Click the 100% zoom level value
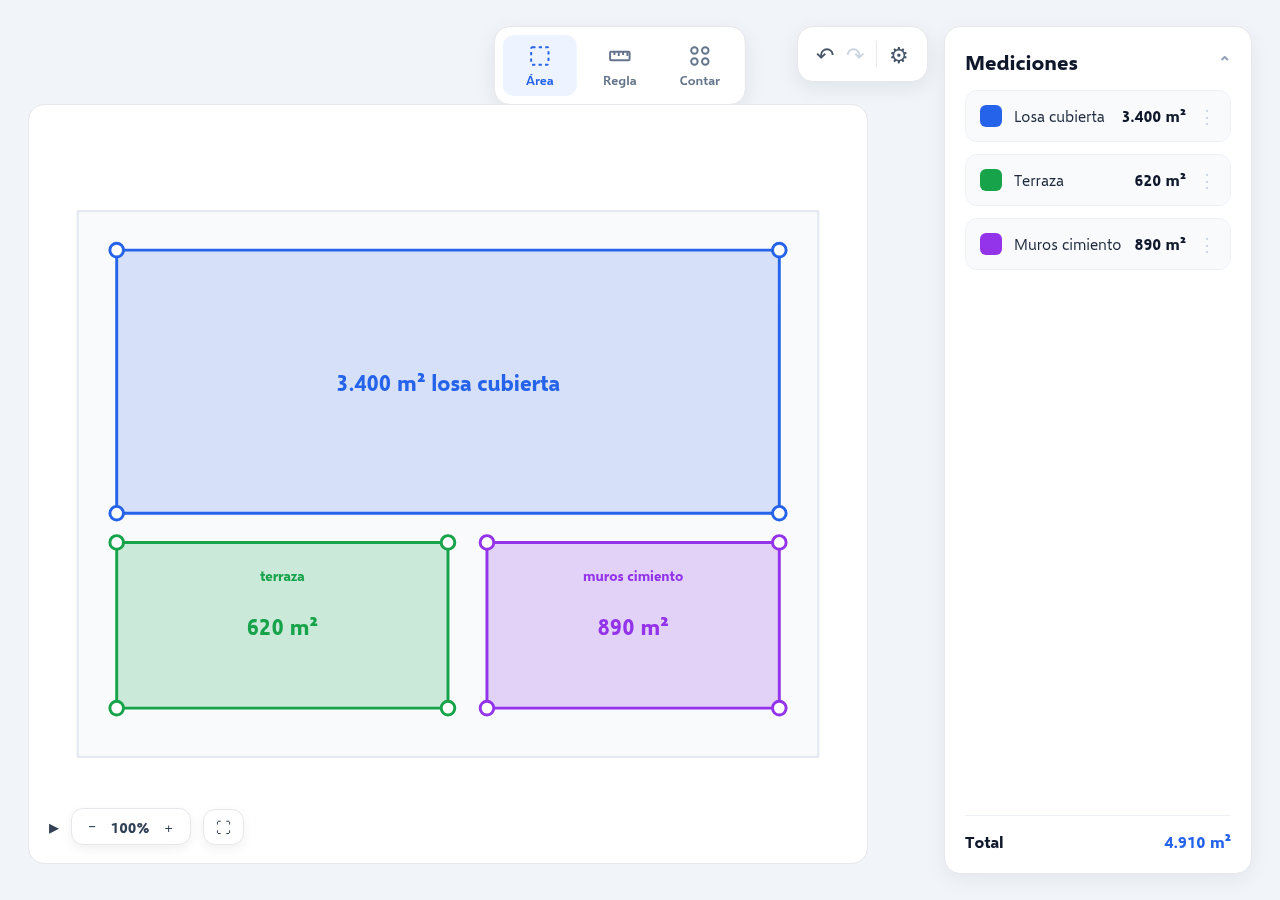Screen dimensions: 1280x900 (130, 828)
